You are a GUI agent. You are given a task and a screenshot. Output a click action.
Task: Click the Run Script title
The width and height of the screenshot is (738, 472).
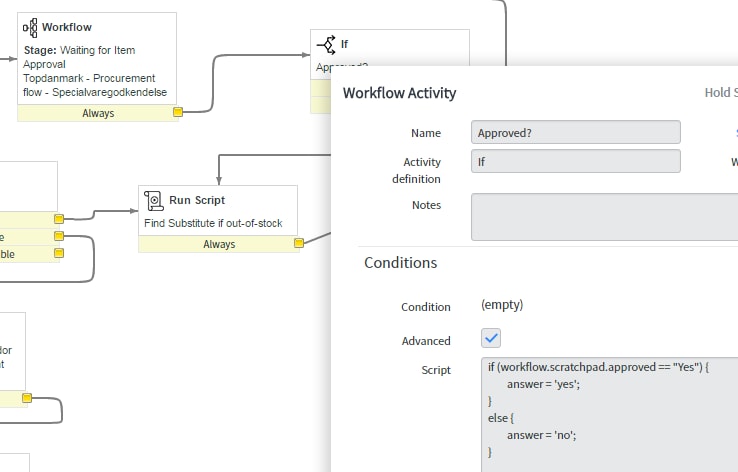[x=197, y=200]
